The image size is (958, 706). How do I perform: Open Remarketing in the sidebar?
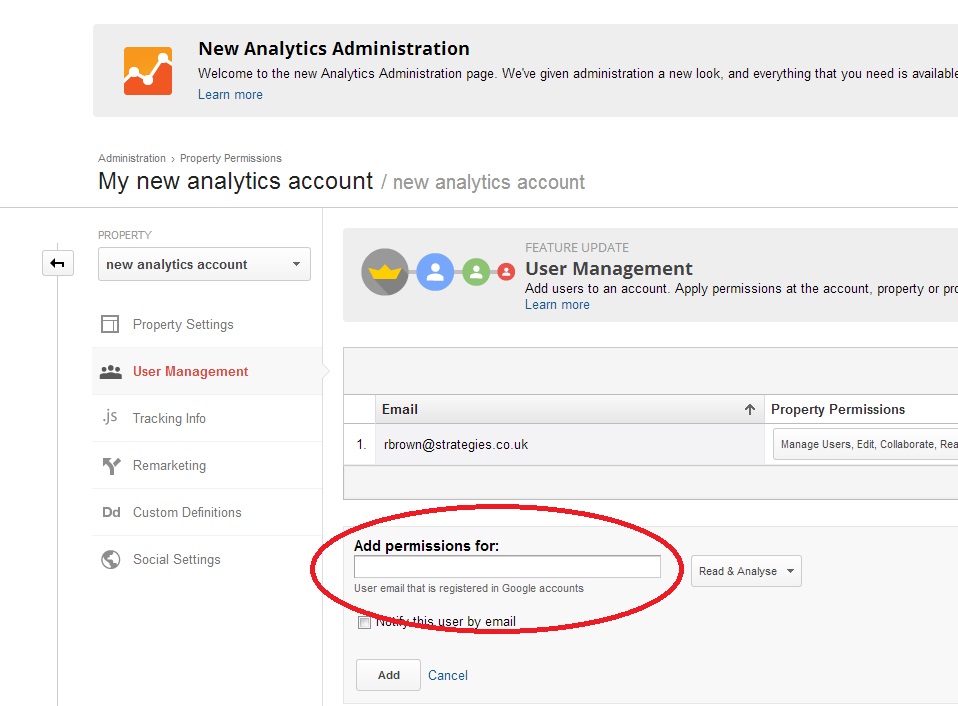(207, 465)
